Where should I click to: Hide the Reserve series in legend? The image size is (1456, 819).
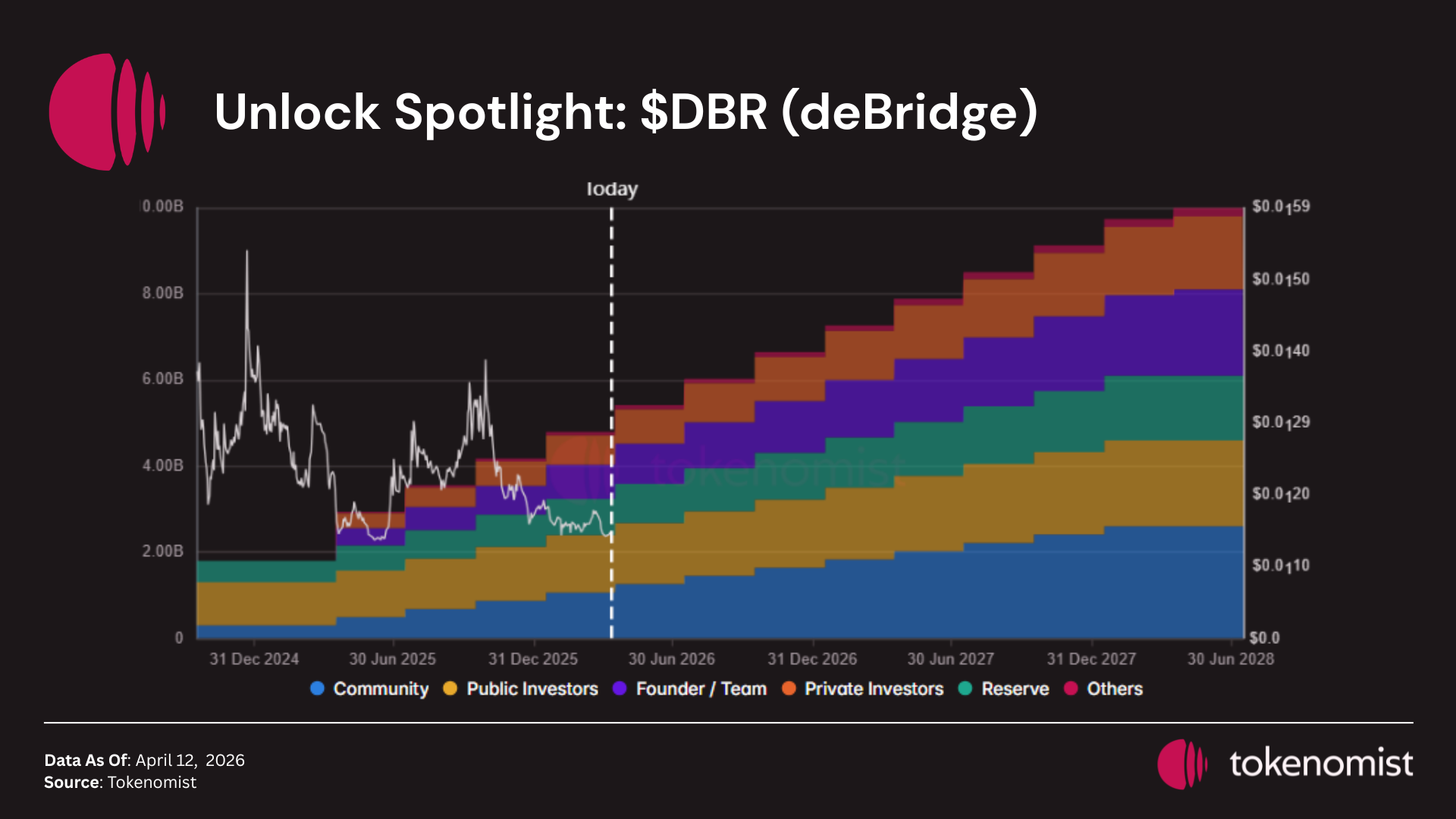[x=1015, y=689]
